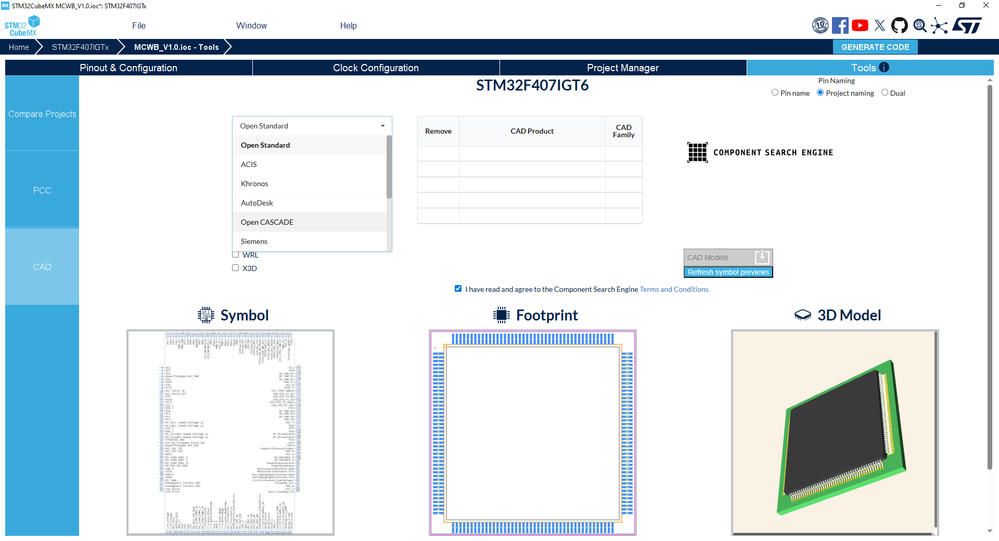Click the Symbol chip icon

(x=205, y=315)
